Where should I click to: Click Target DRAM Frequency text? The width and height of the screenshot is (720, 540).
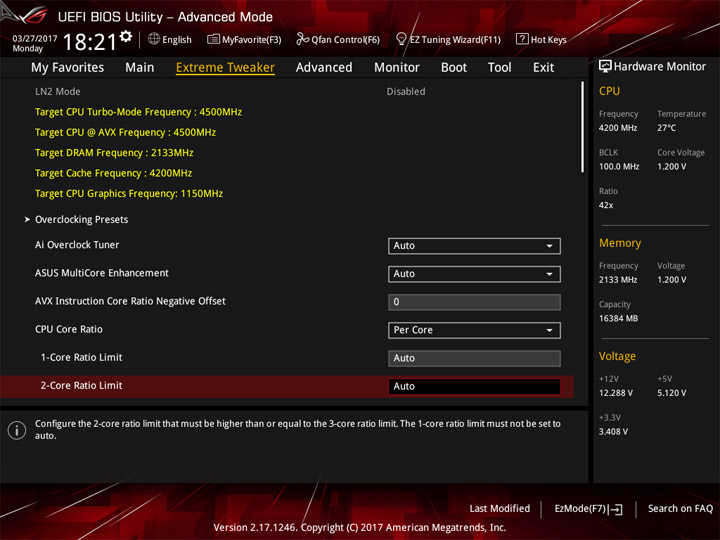tap(114, 153)
